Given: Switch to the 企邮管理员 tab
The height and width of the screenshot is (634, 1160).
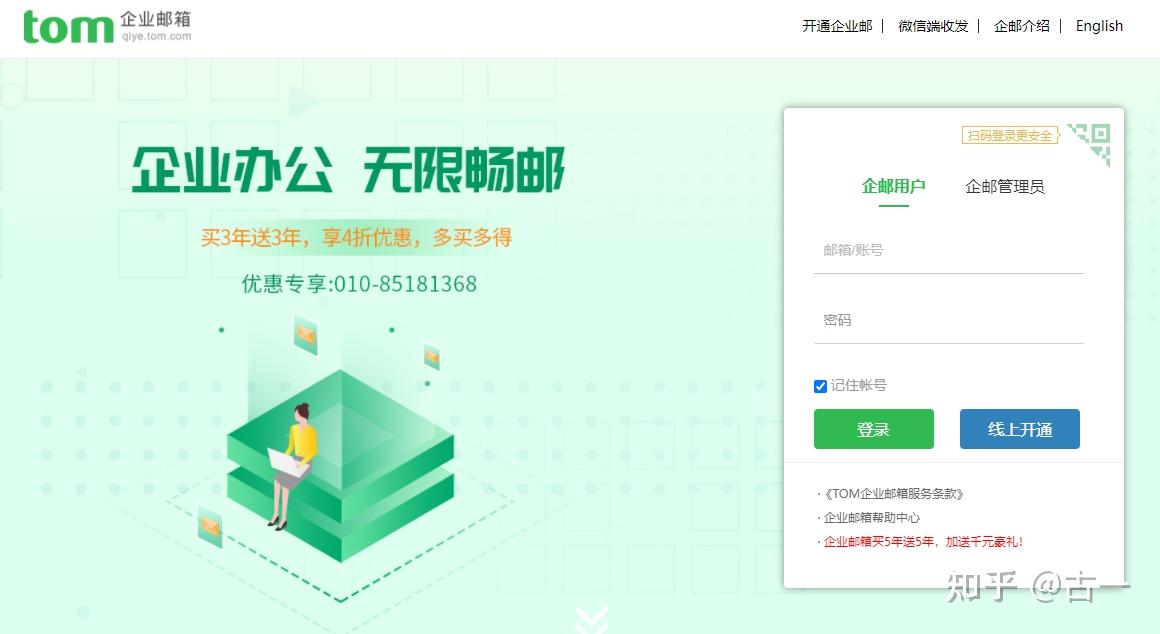Looking at the screenshot, I should coord(1005,186).
